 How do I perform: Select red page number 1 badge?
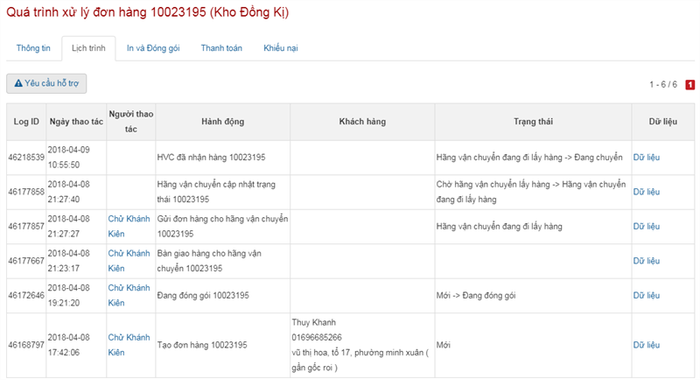point(690,84)
